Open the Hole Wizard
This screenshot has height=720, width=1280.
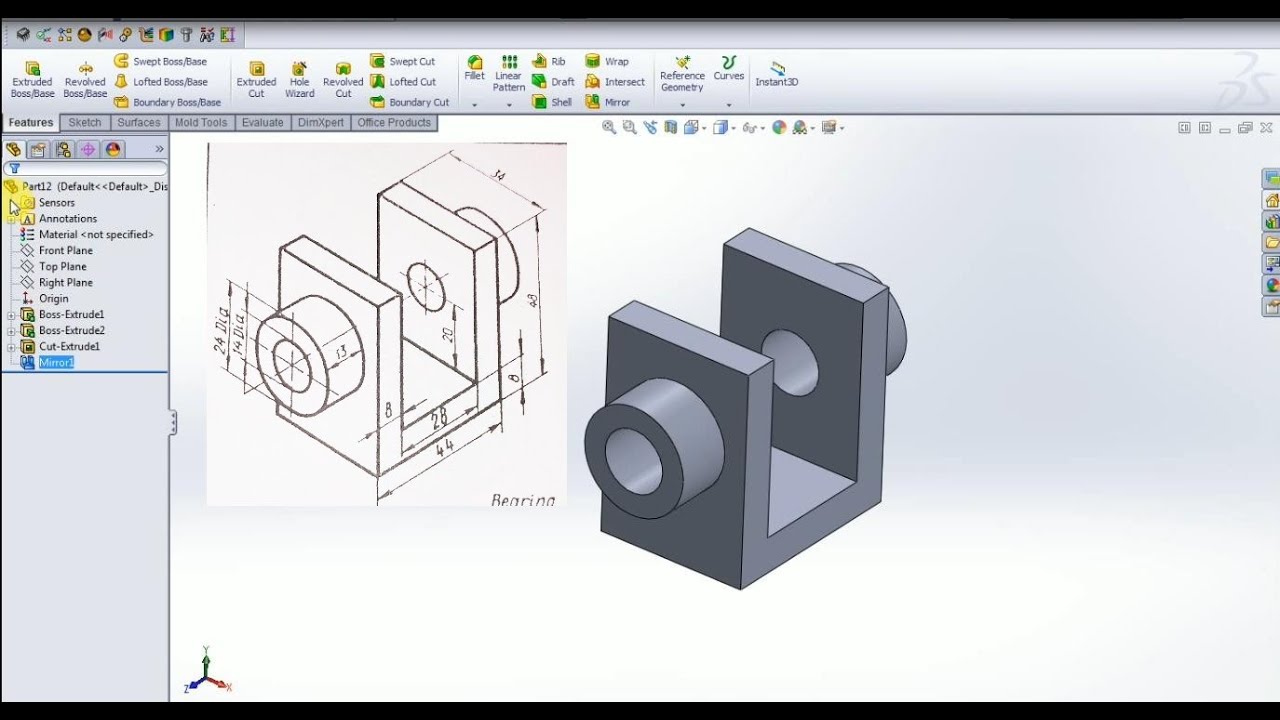299,79
